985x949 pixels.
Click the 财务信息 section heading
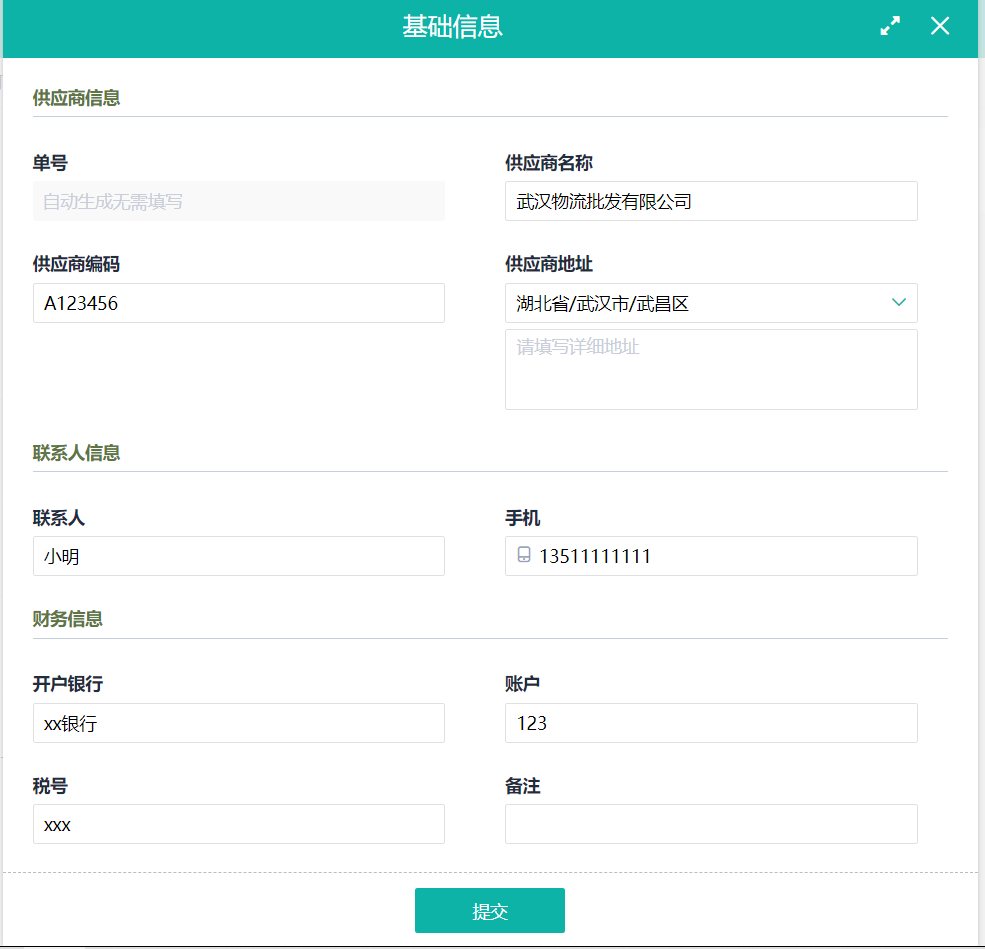(67, 619)
